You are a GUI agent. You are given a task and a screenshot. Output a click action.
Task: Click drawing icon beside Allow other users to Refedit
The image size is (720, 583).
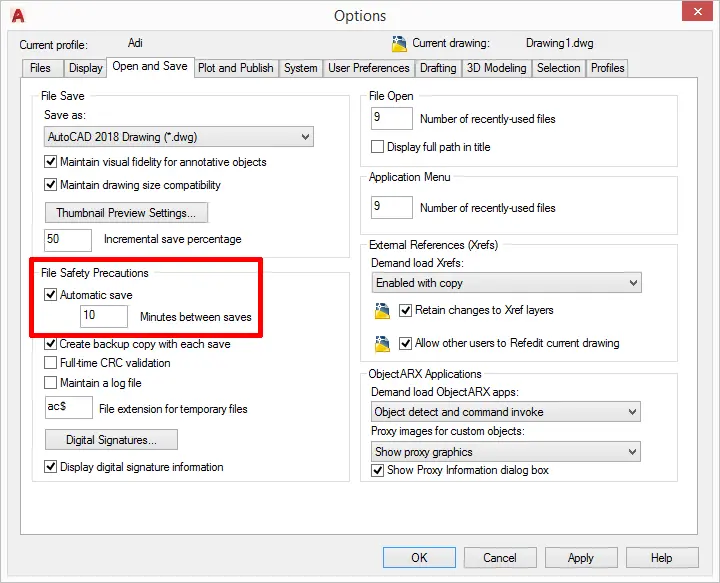380,343
